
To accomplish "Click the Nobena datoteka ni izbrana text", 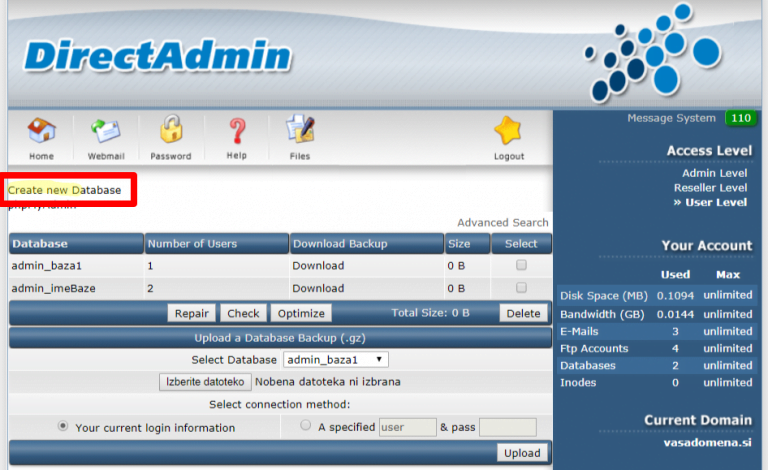I will click(328, 382).
